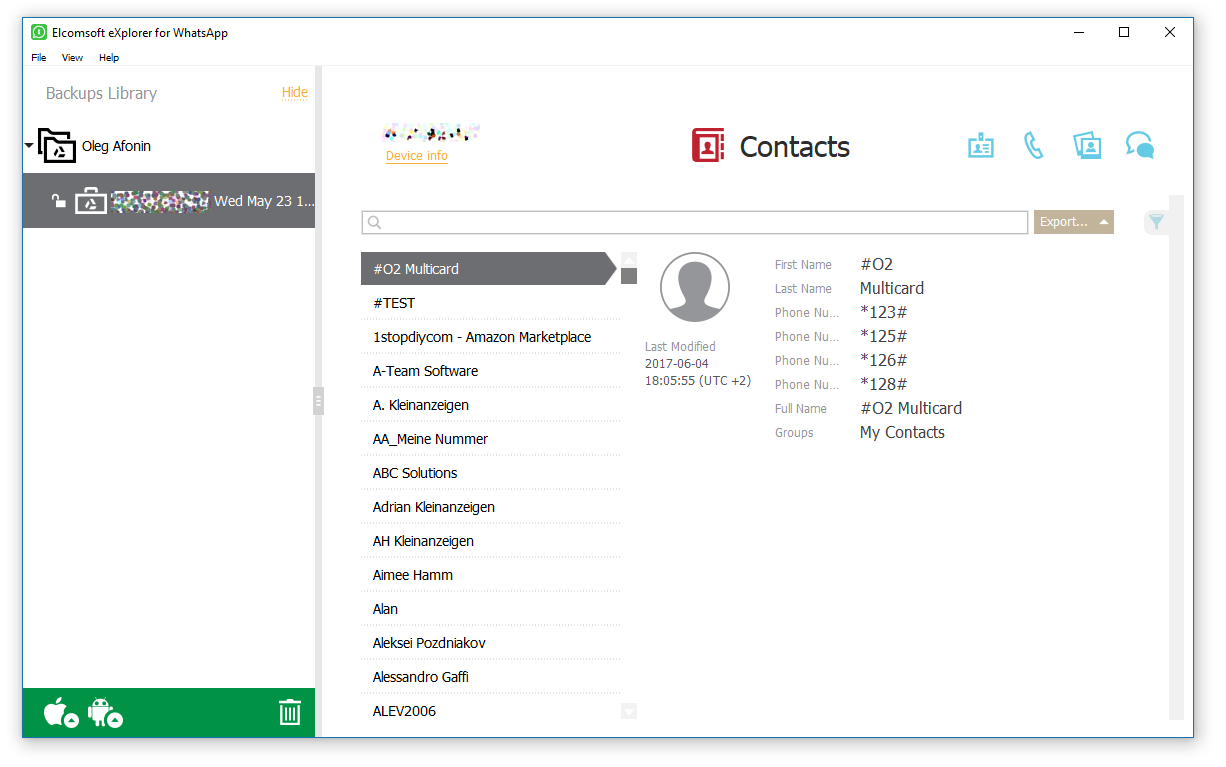Click the First Name value #O2

coord(877,264)
